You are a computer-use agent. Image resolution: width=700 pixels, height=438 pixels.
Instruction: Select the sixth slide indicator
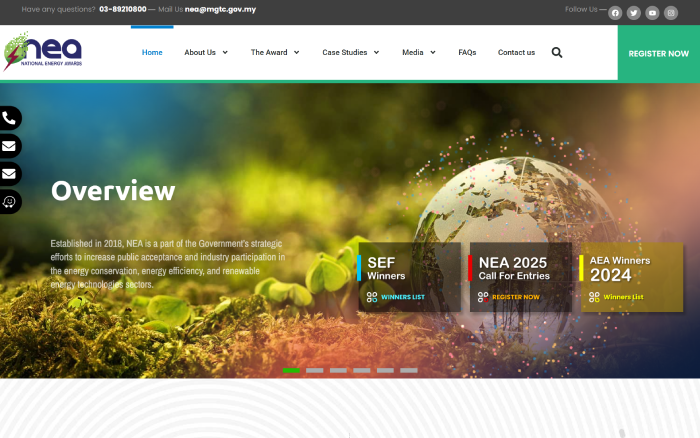tap(408, 371)
